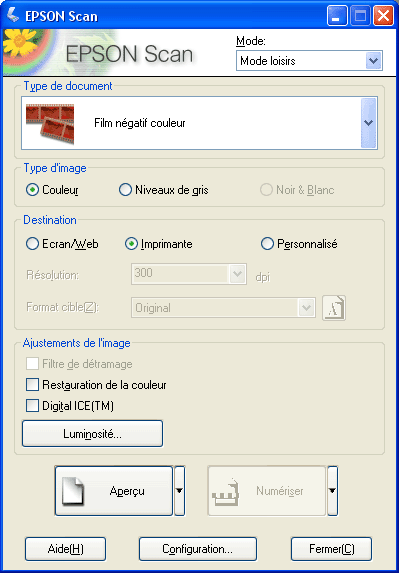Click the film negative thumbnail icon
This screenshot has width=399, height=573.
pyautogui.click(x=50, y=124)
